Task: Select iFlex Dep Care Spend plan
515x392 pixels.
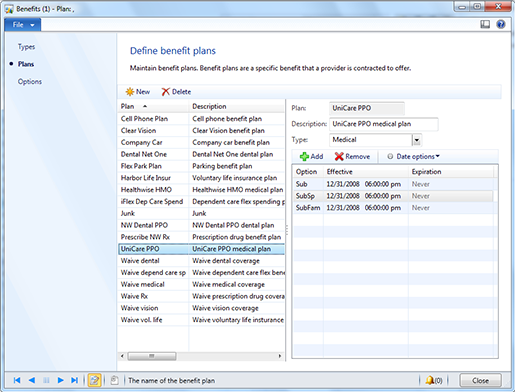Action: 201,202
